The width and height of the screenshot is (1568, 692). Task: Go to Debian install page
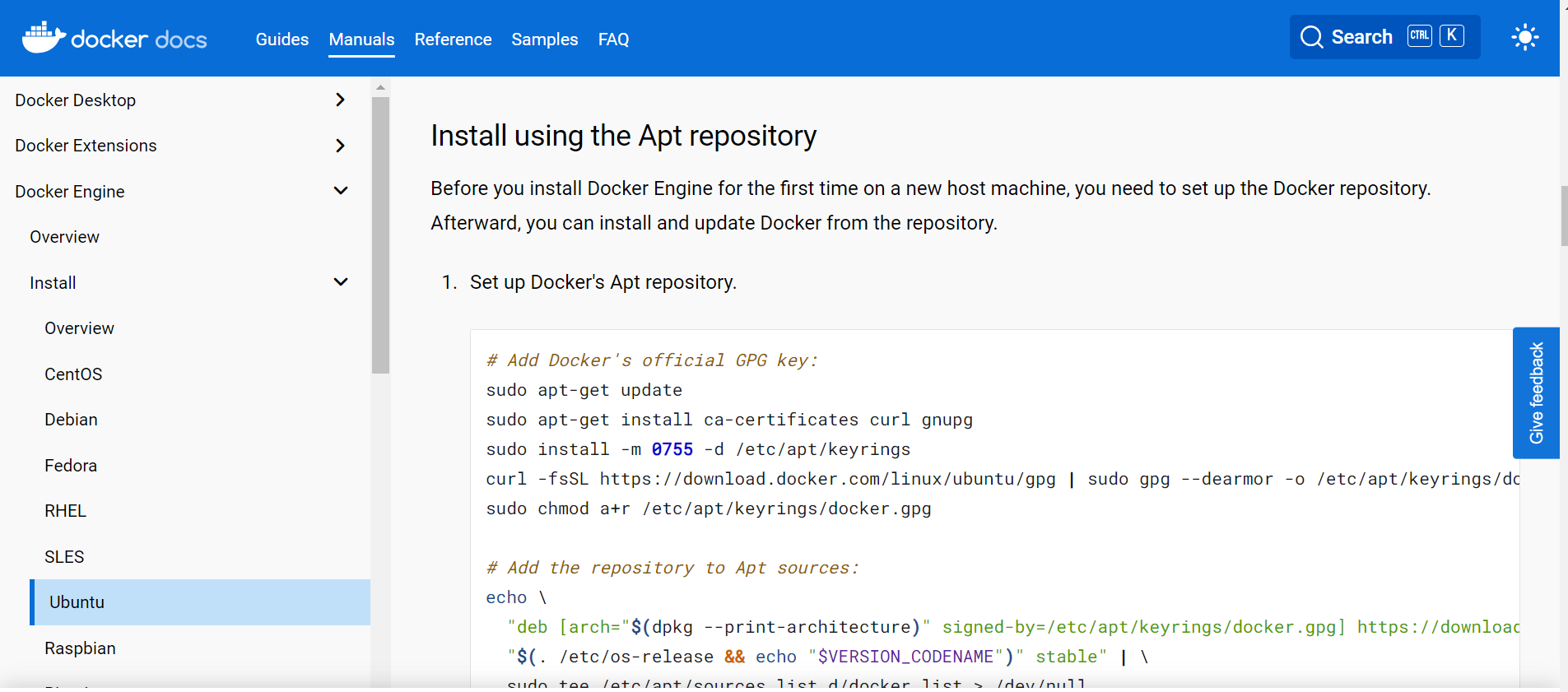click(71, 420)
